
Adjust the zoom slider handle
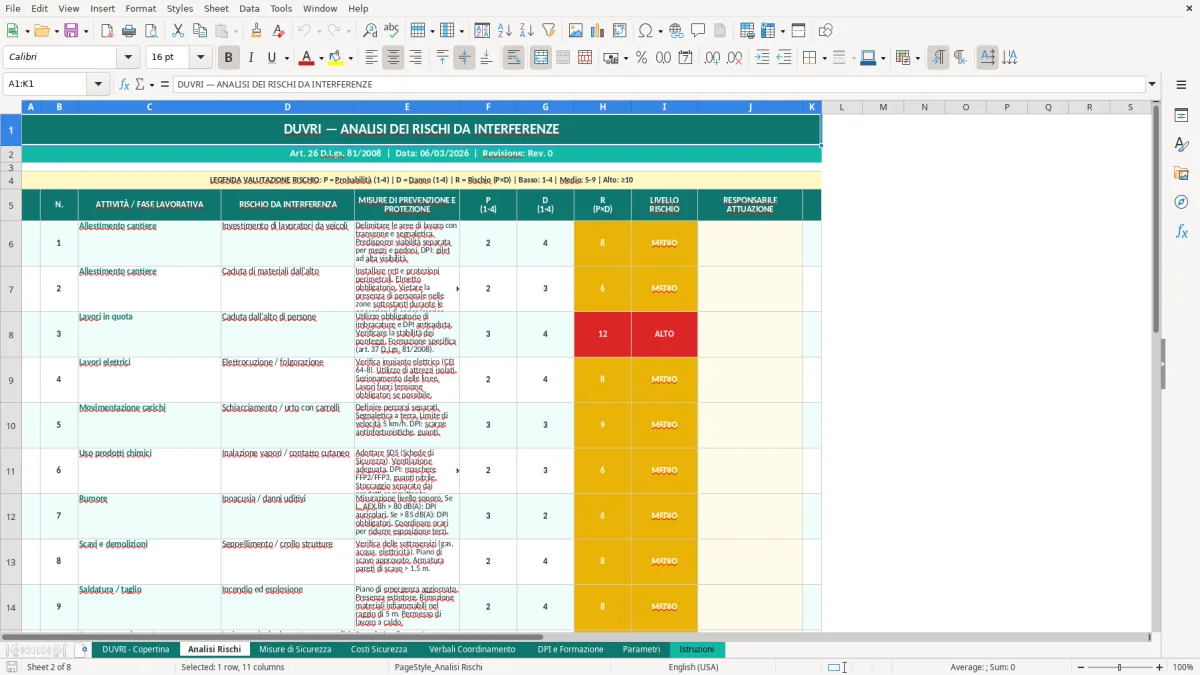pos(1119,667)
